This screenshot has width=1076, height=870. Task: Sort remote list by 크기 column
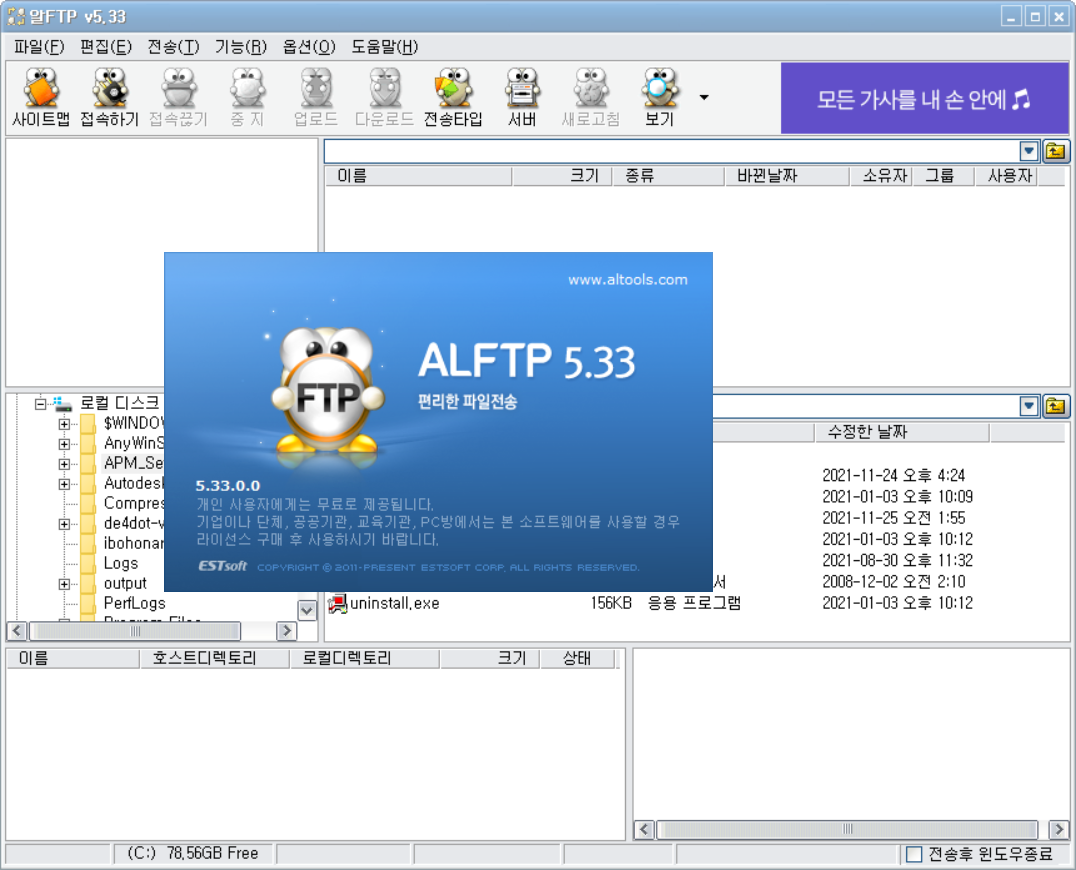tap(561, 176)
